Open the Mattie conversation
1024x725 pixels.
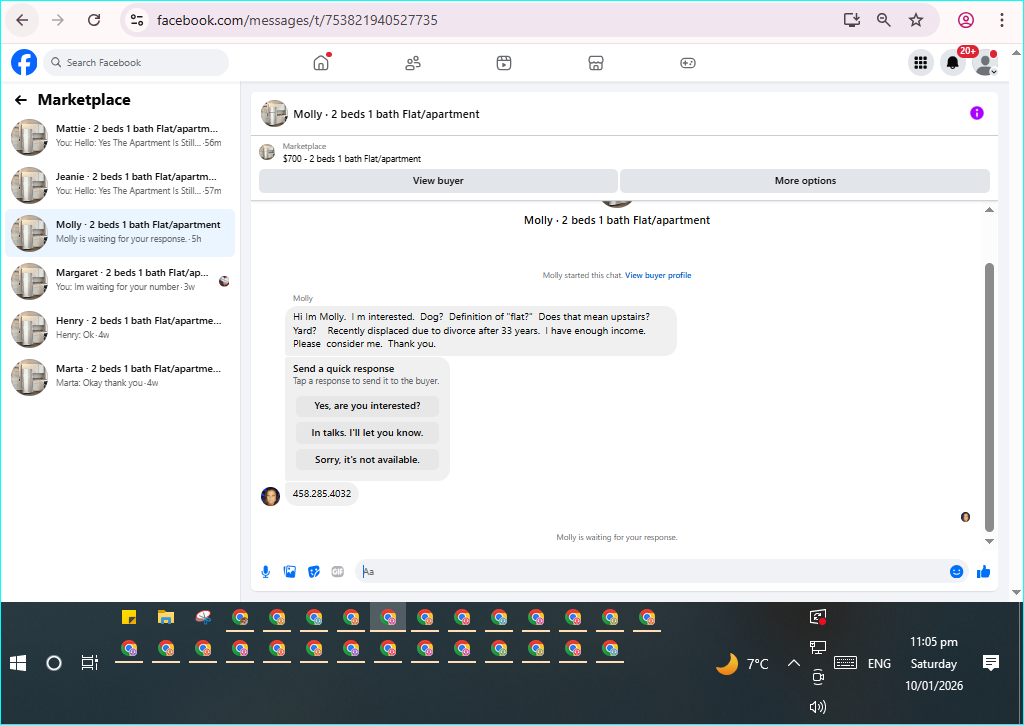click(x=120, y=137)
